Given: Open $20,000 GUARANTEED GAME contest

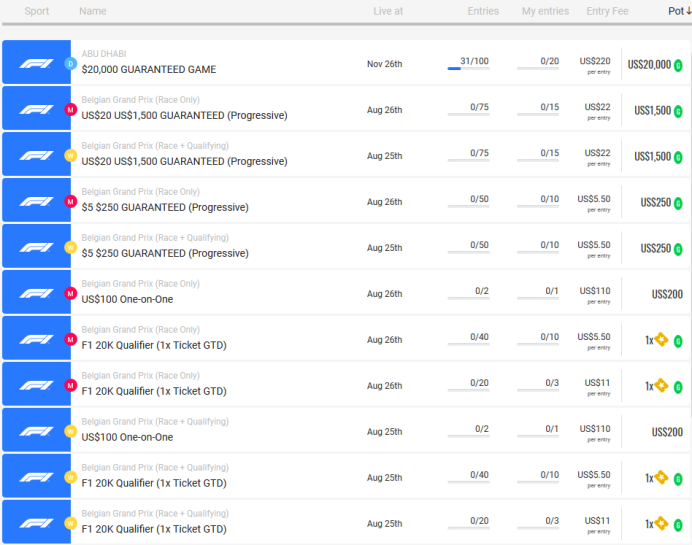Looking at the screenshot, I should [x=149, y=69].
